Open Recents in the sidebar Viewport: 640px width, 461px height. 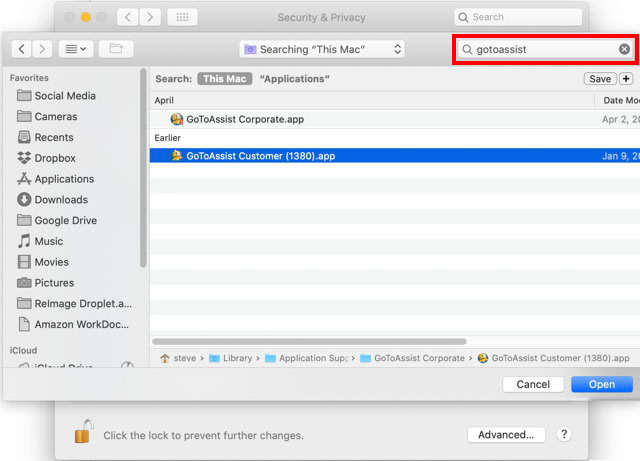[46, 137]
